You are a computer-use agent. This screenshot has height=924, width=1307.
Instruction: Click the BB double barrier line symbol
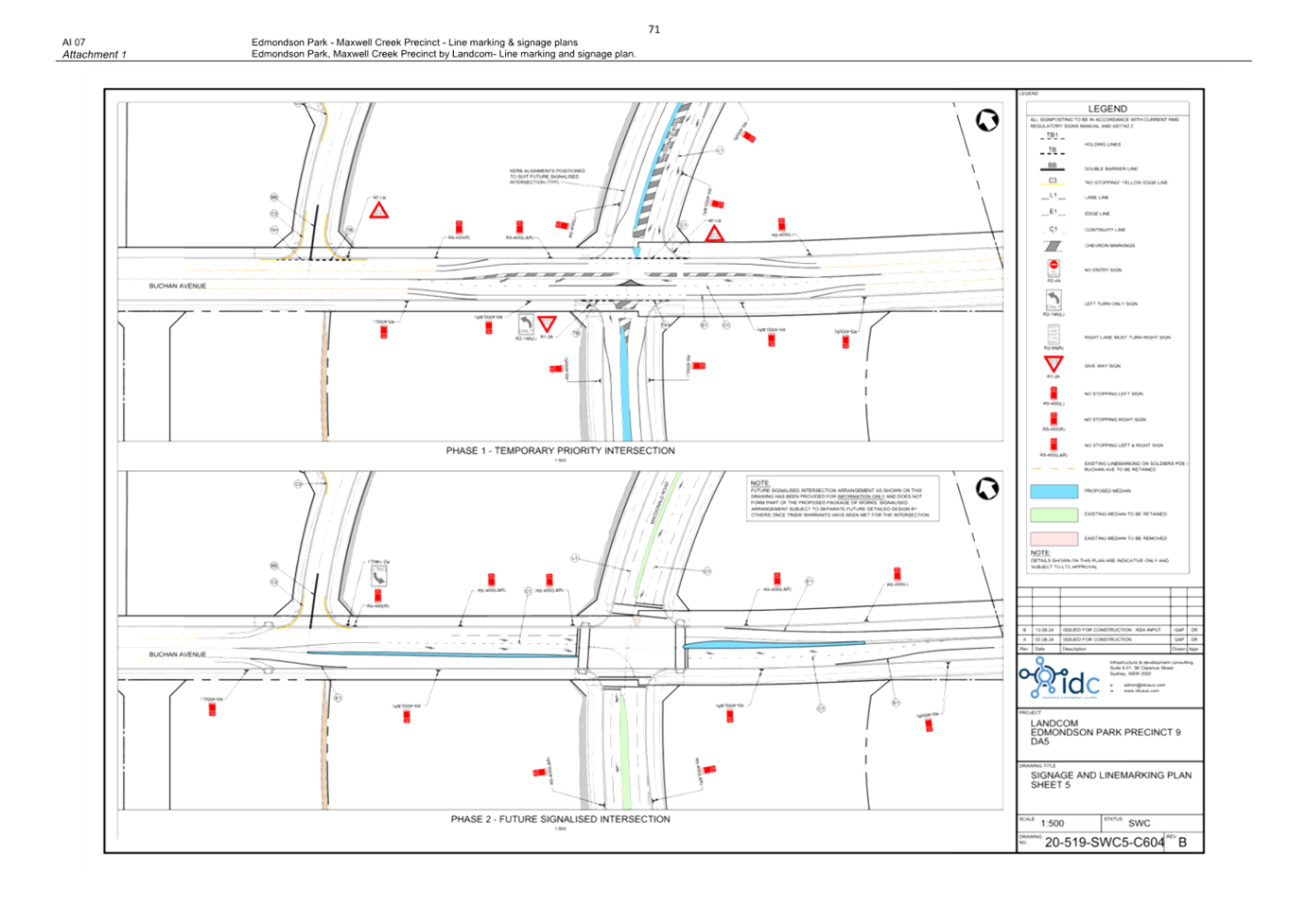(1052, 167)
